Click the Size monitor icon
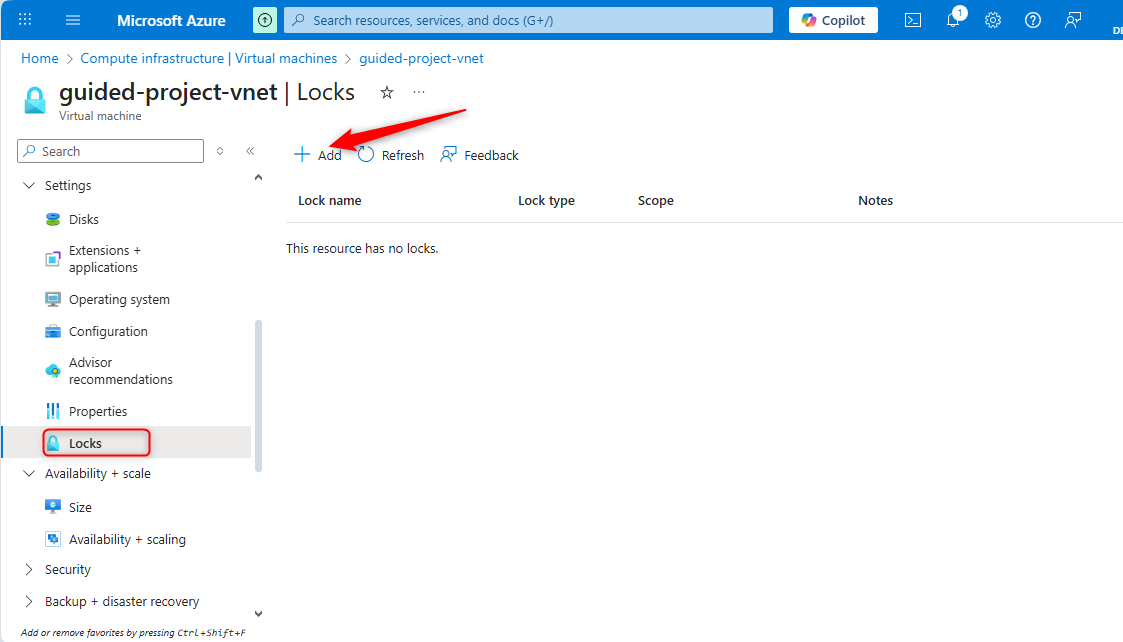Screen dimensions: 1123x642 click(x=53, y=507)
